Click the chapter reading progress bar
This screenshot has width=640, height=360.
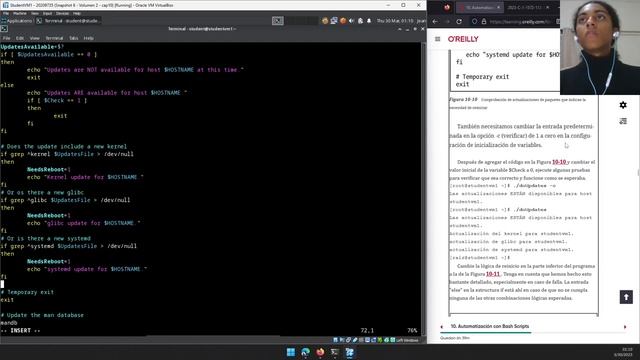tap(533, 333)
